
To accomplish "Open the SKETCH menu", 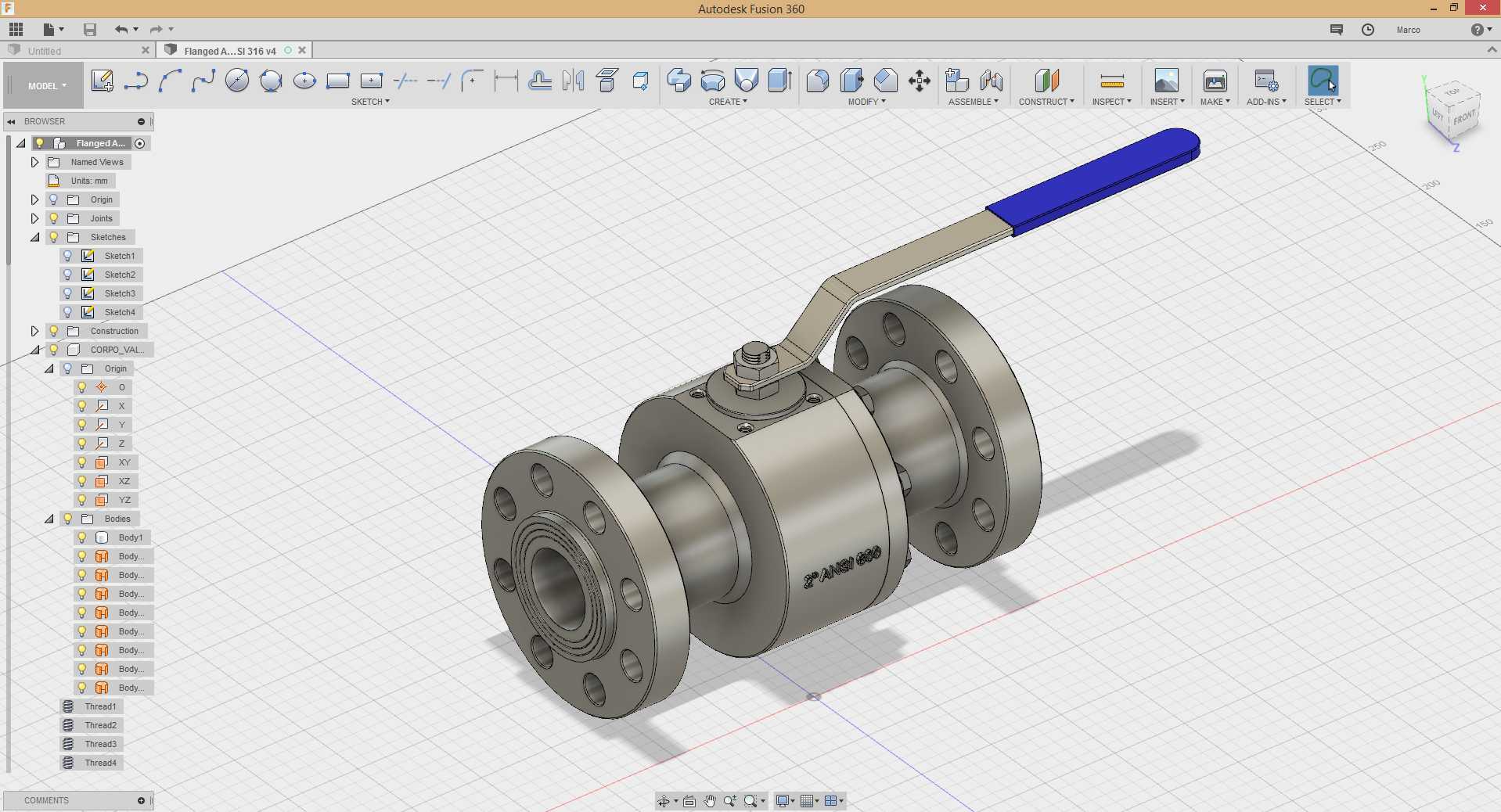I will pyautogui.click(x=370, y=102).
